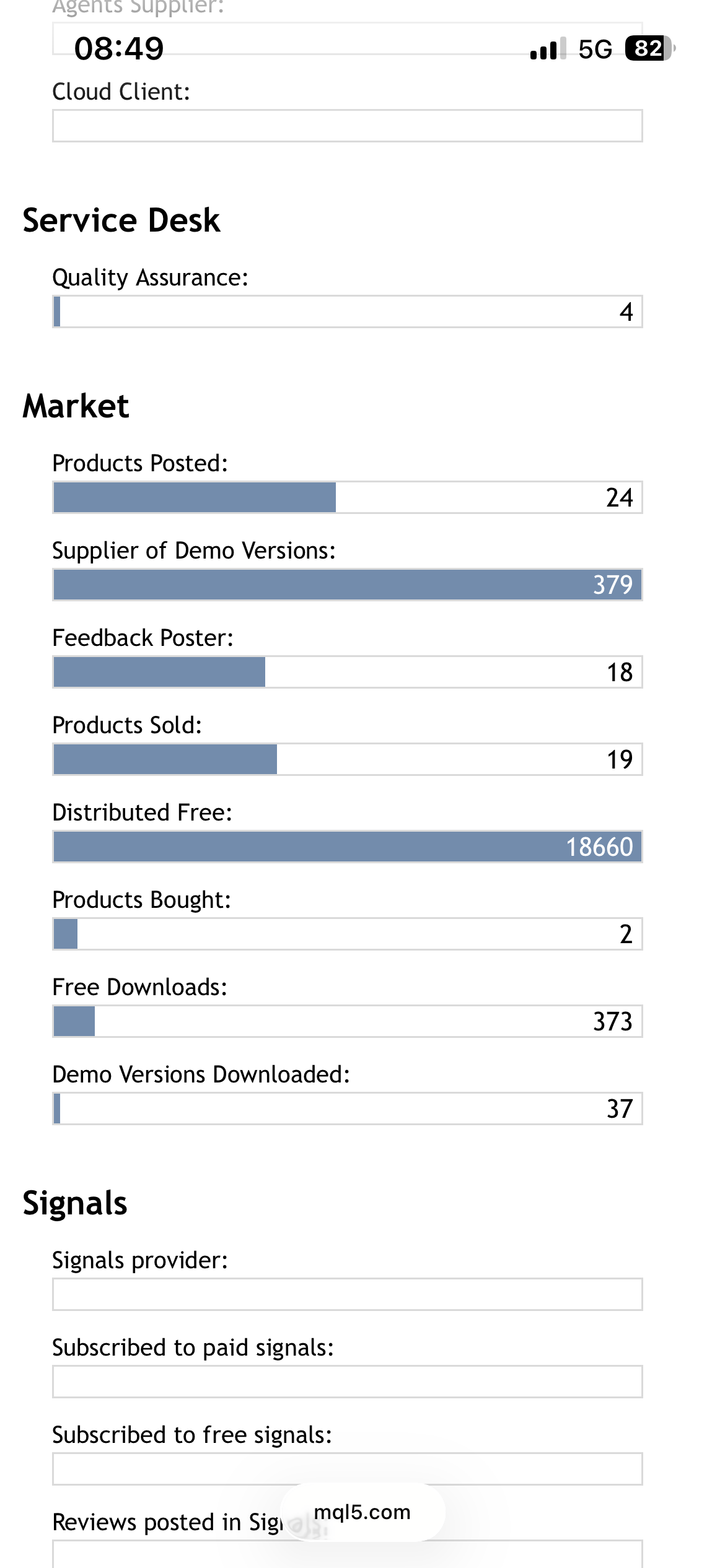Tap the battery level indicator
The width and height of the screenshot is (725, 1568).
(649, 48)
